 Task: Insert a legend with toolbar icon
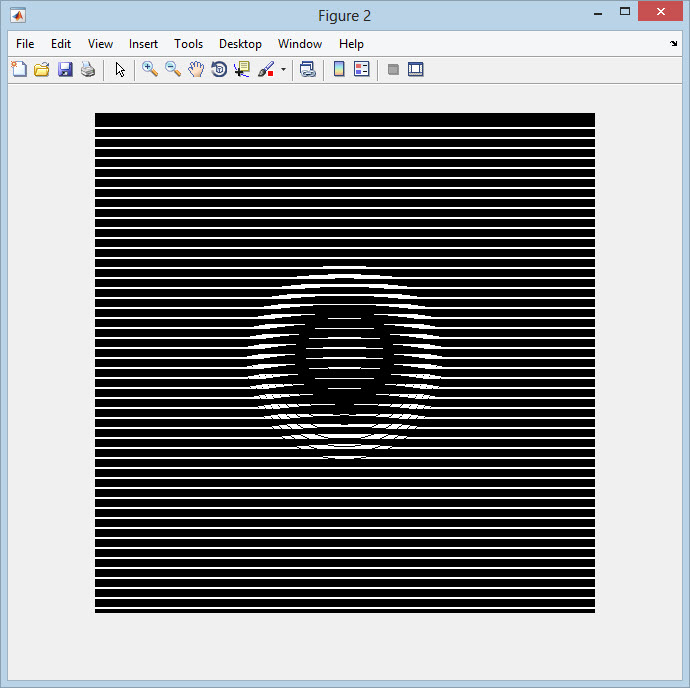point(362,70)
